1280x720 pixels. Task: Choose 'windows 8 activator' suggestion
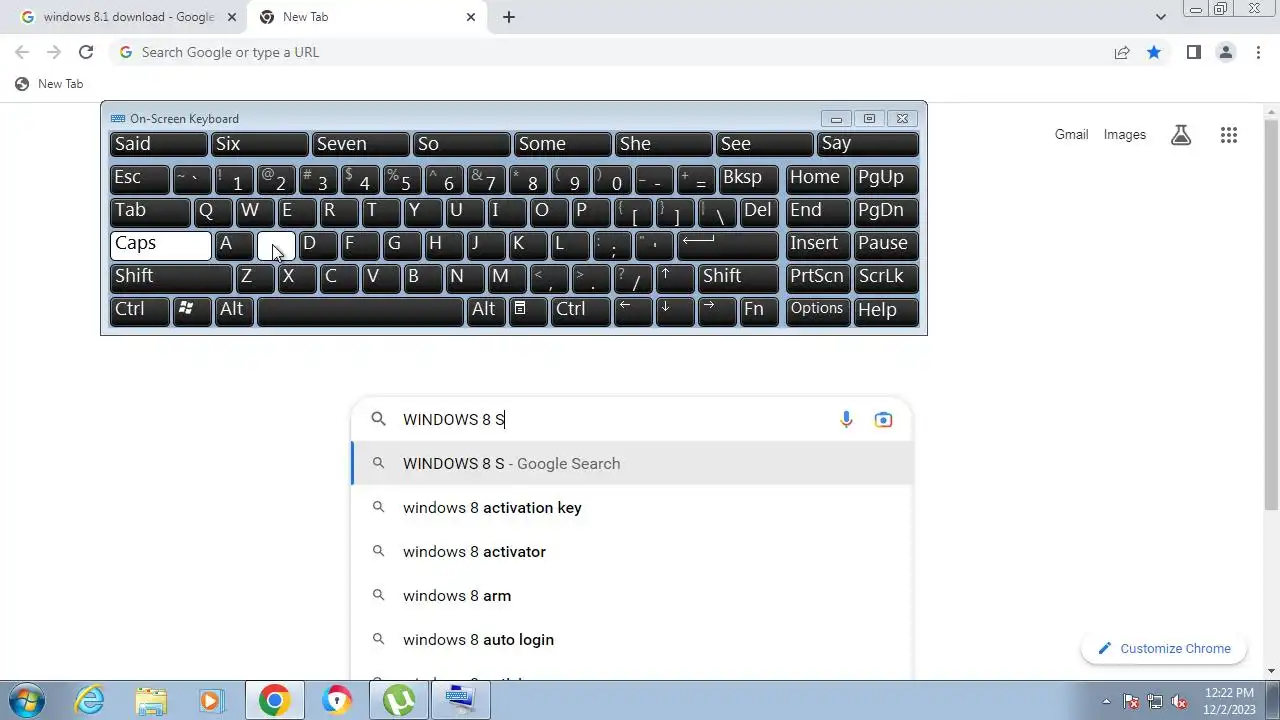click(x=632, y=552)
